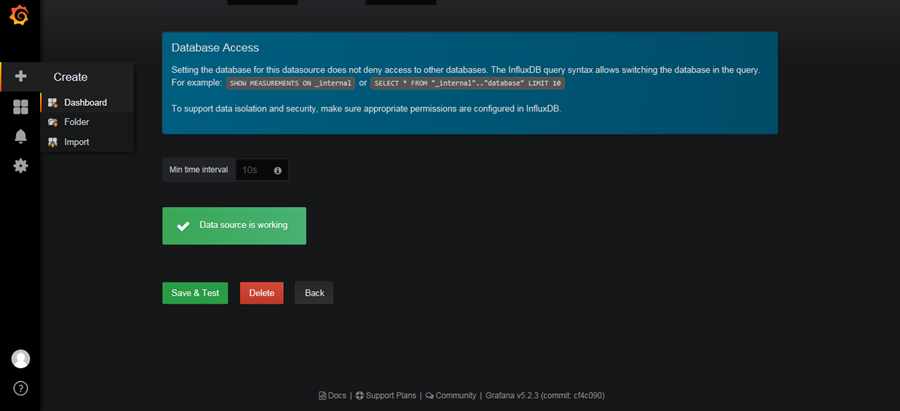Open the Help question mark icon

click(21, 389)
